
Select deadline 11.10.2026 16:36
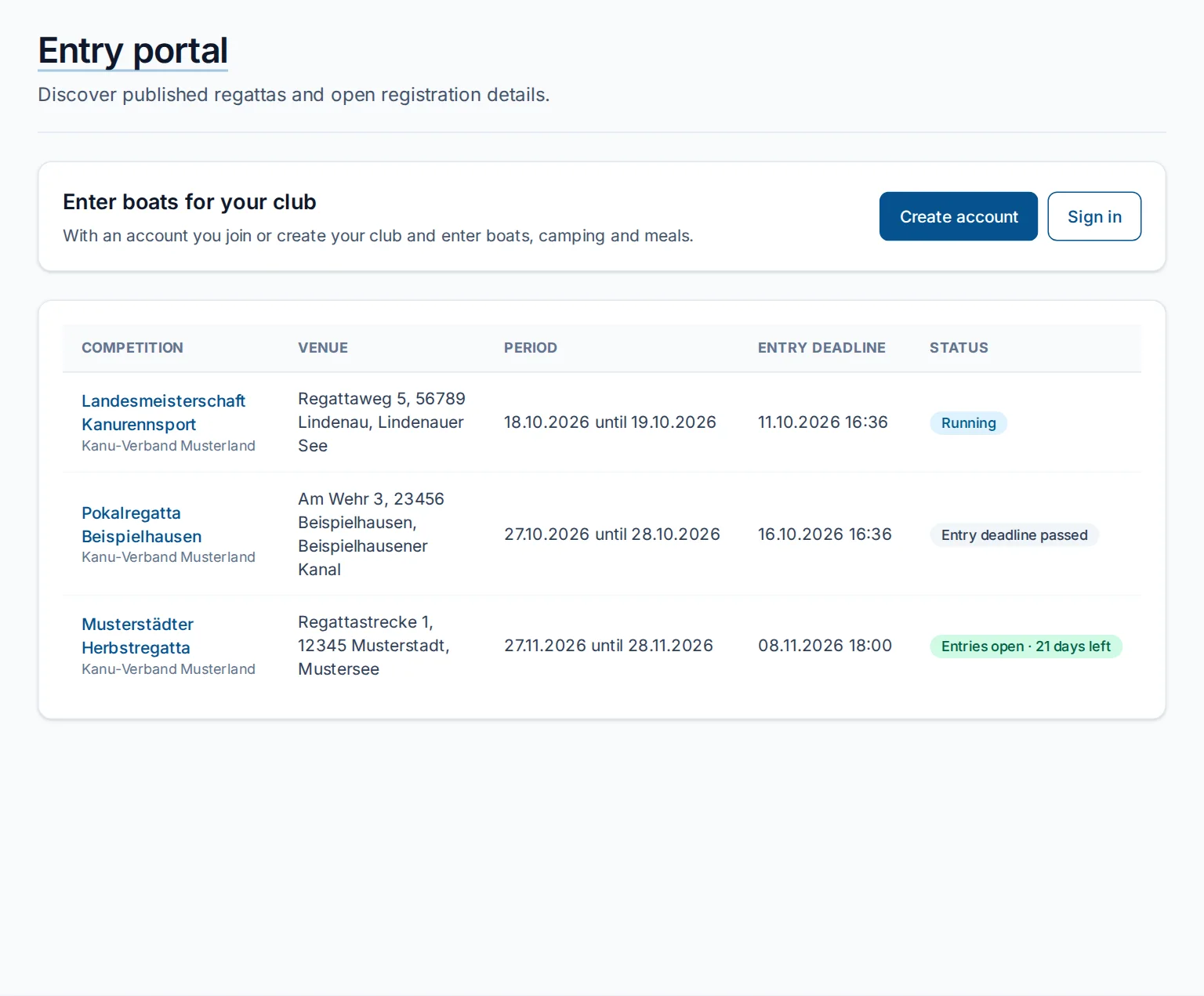point(823,422)
